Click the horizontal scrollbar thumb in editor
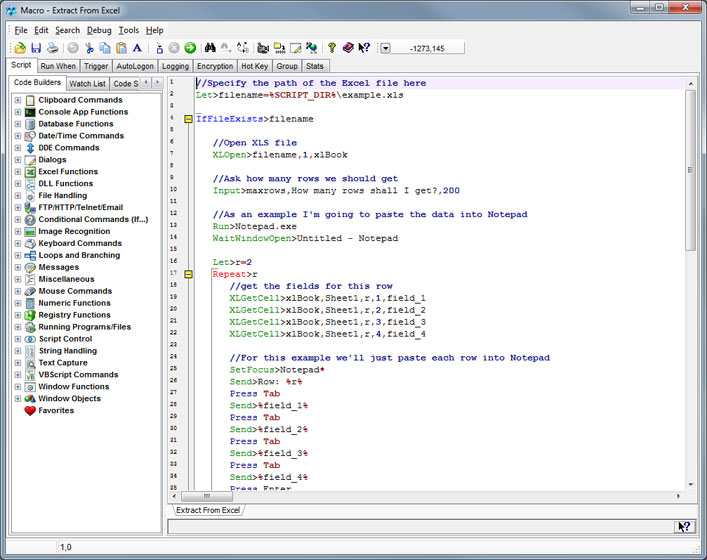Image resolution: width=707 pixels, height=560 pixels. click(x=207, y=496)
